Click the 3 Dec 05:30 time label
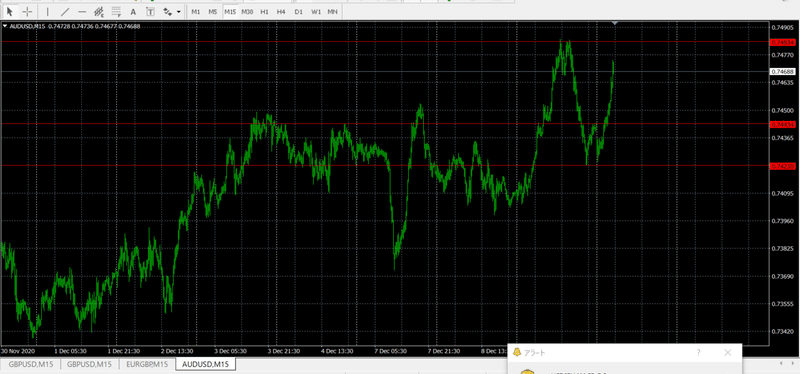 pos(230,351)
